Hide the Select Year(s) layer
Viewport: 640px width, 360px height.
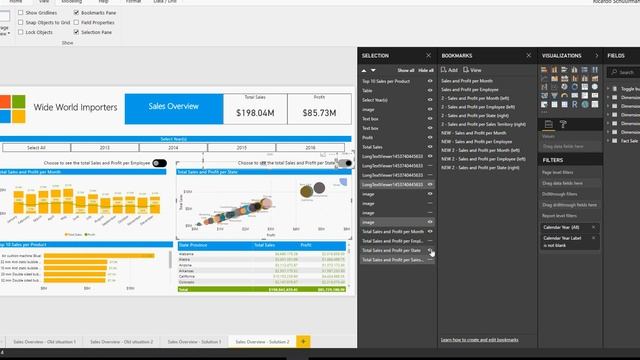coord(430,100)
